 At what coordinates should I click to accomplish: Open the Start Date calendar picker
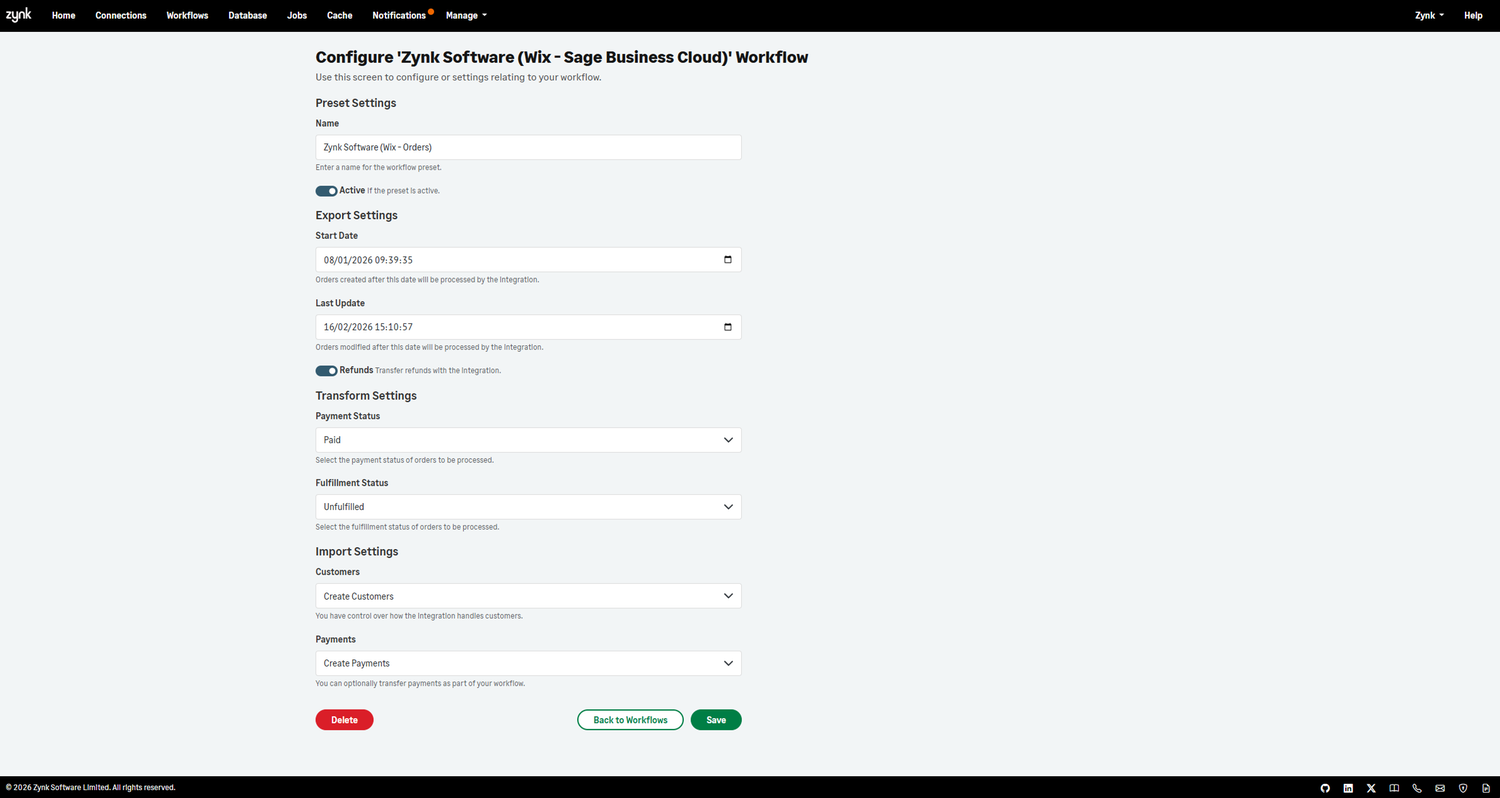[x=728, y=259]
